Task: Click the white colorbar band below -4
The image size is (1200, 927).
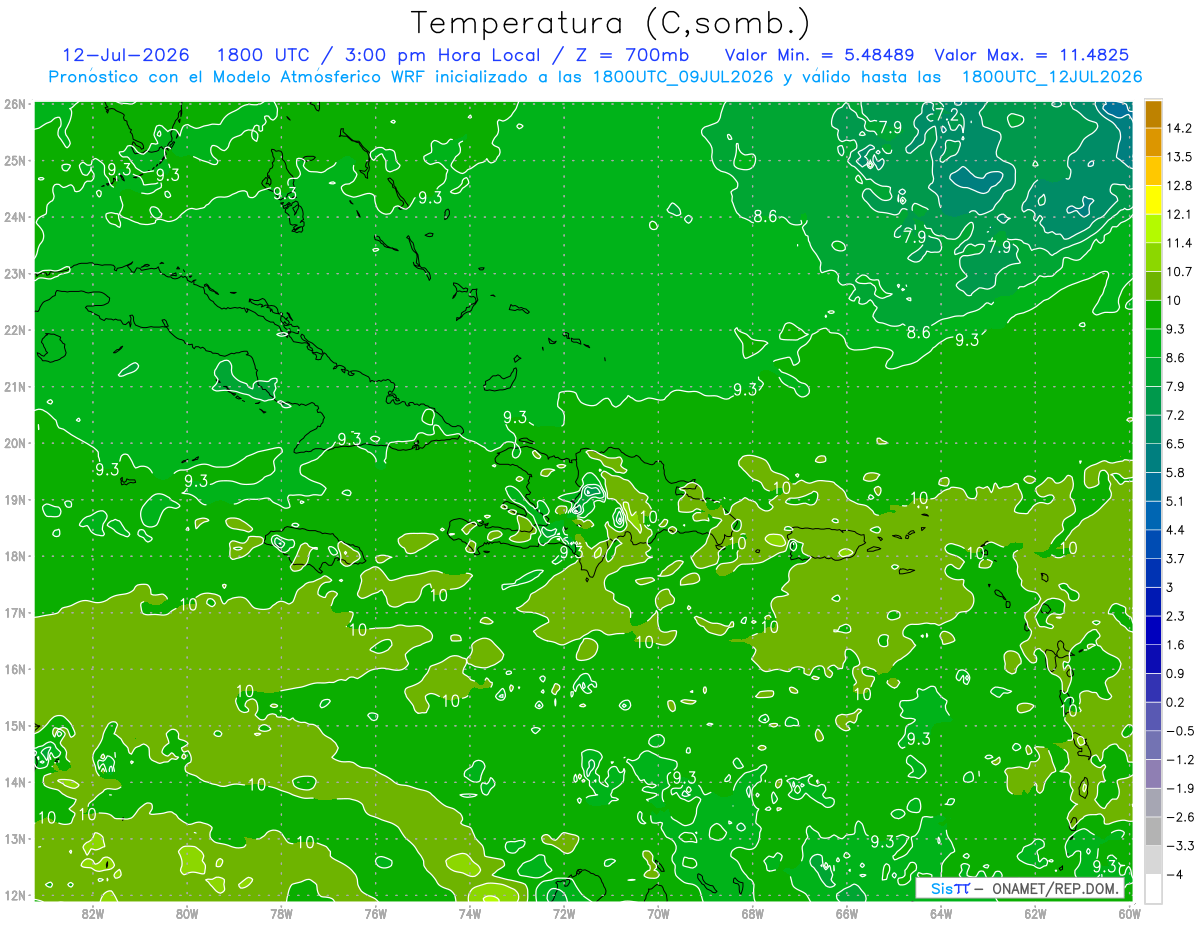Action: [x=1154, y=888]
